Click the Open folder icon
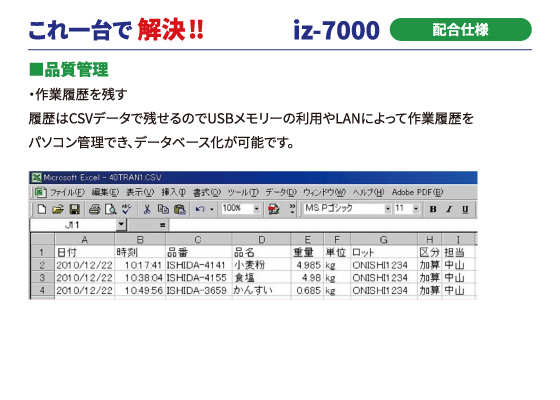This screenshot has width=560, height=400. (58, 209)
